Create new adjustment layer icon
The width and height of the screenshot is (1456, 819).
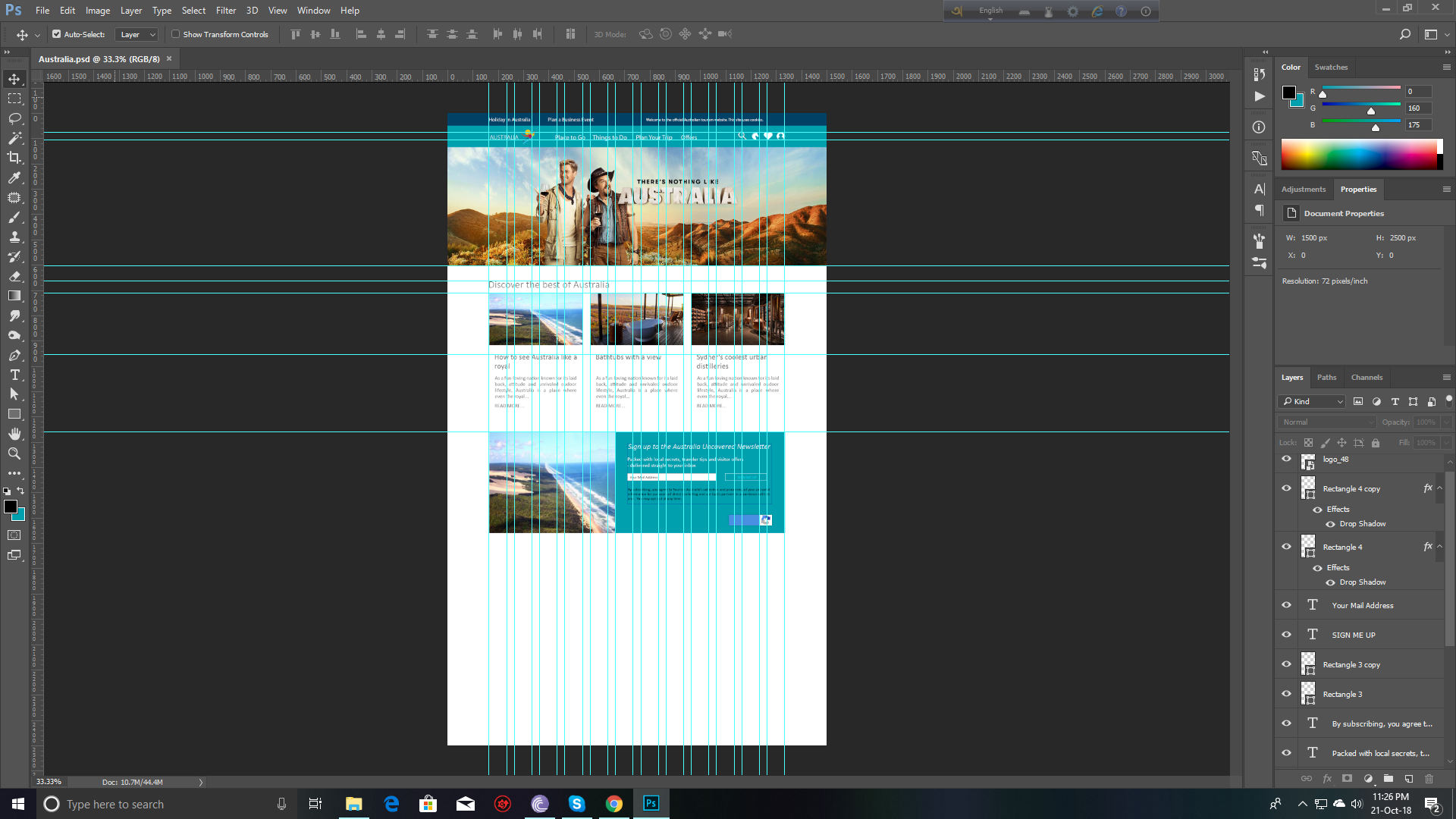(1368, 778)
